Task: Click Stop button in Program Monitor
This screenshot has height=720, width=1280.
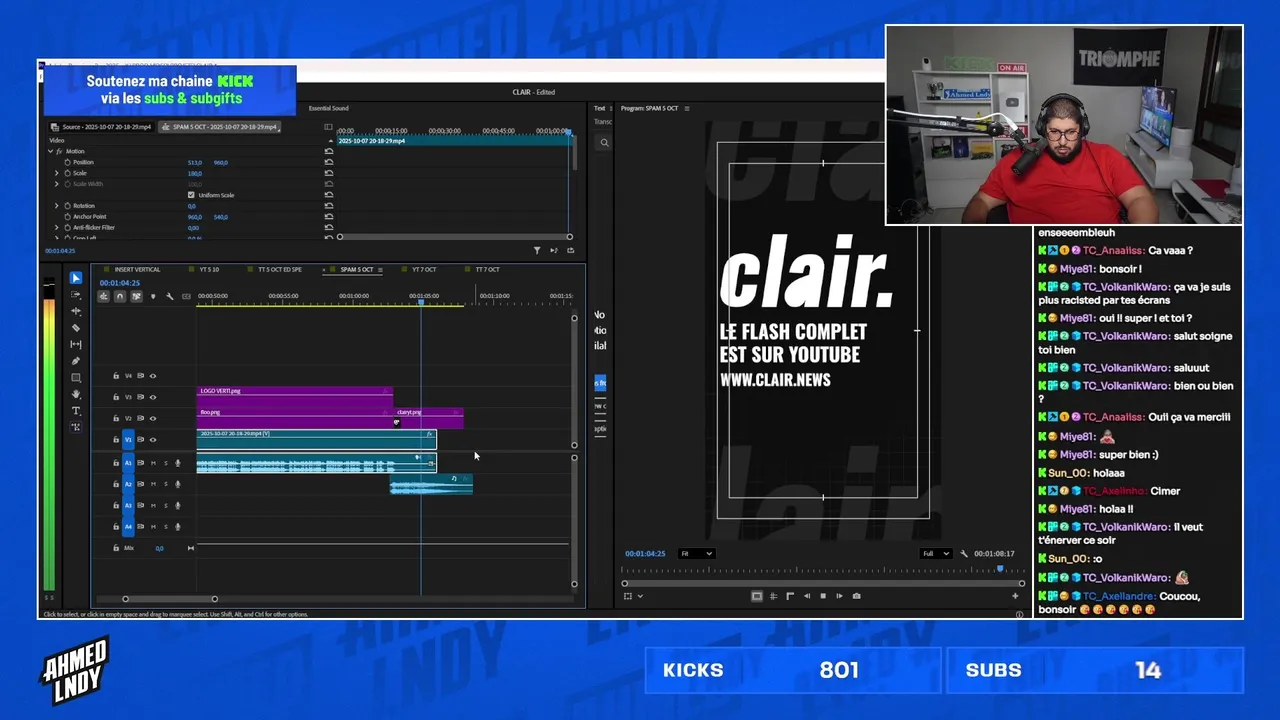Action: click(823, 596)
